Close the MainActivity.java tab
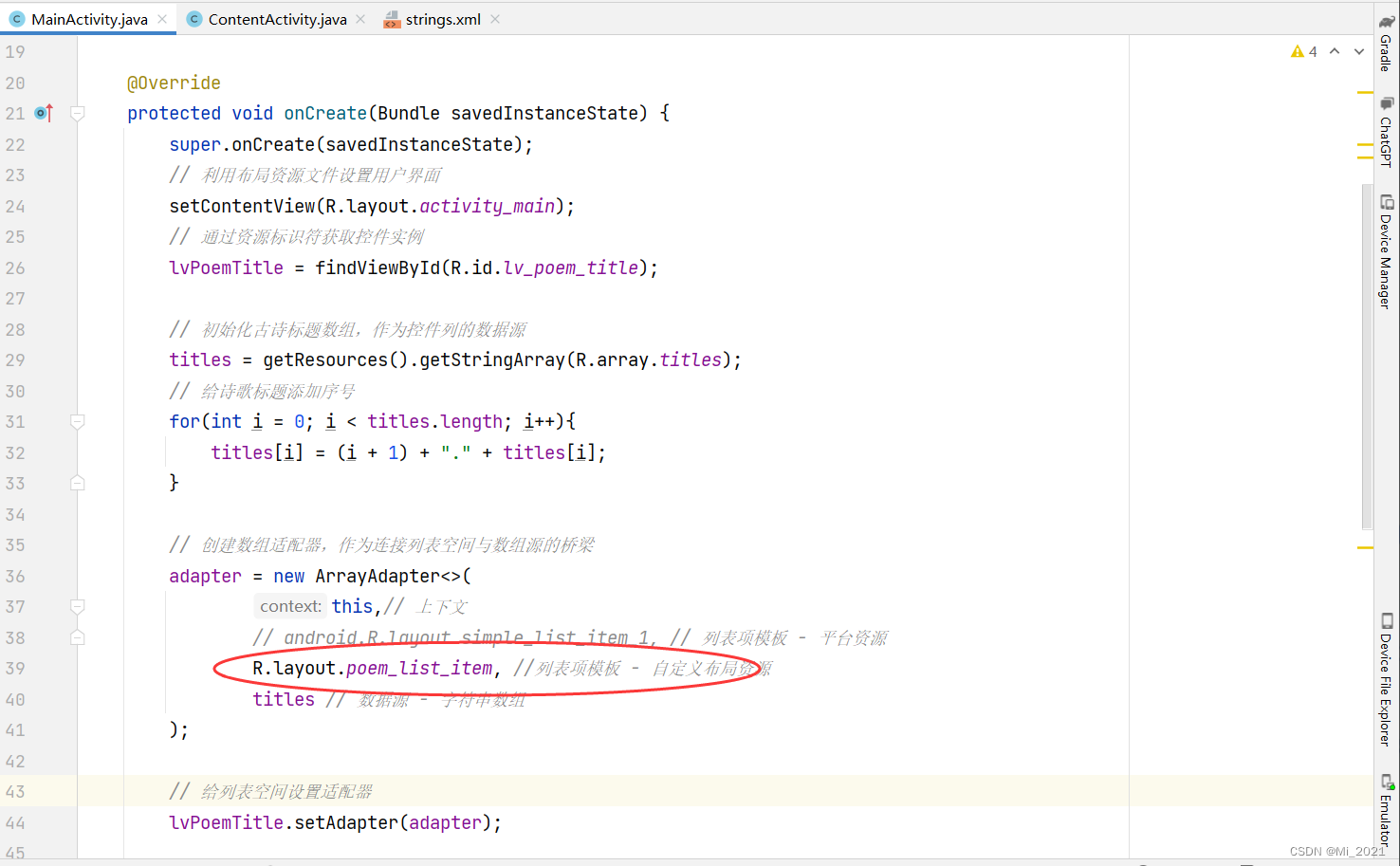Viewport: 1400px width, 866px height. click(163, 19)
